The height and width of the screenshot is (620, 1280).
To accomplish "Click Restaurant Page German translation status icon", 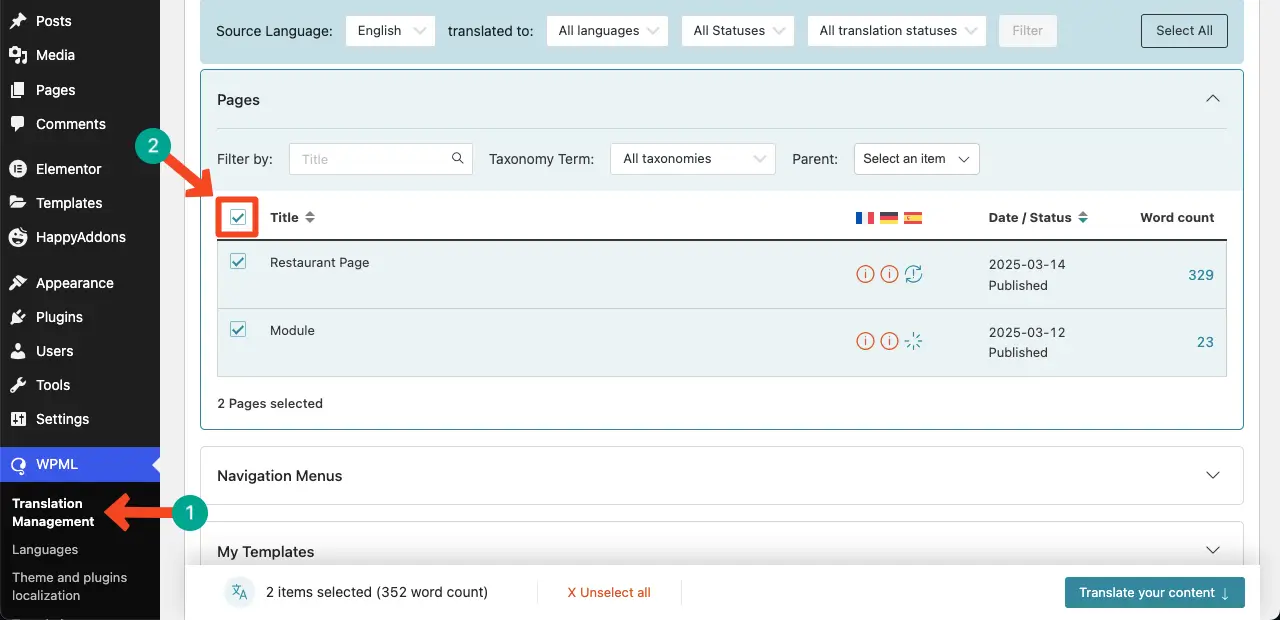I will [x=889, y=274].
